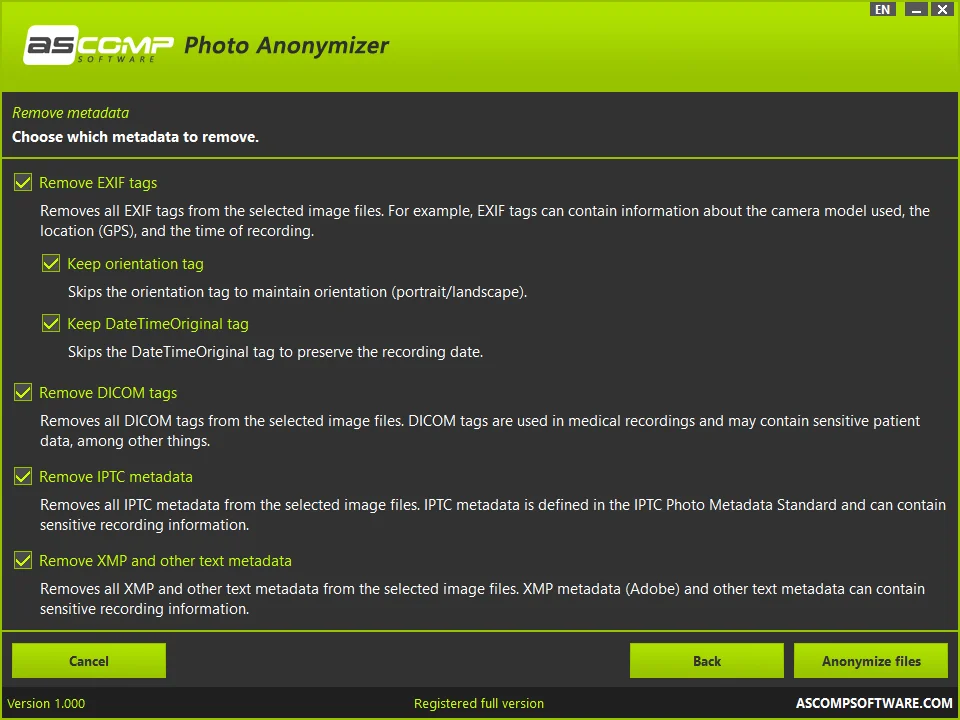Click the 'Removes all DICOM tags' description
The image size is (960, 720).
[x=480, y=430]
